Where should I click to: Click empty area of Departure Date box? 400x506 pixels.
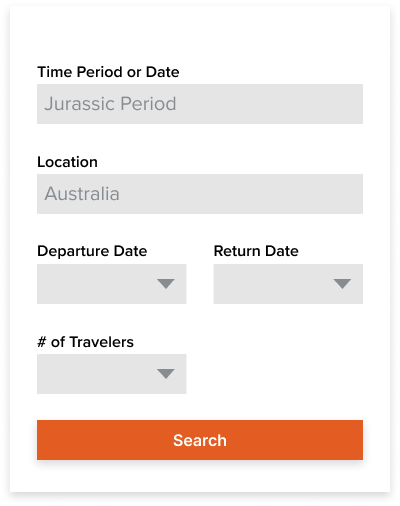tap(93, 284)
